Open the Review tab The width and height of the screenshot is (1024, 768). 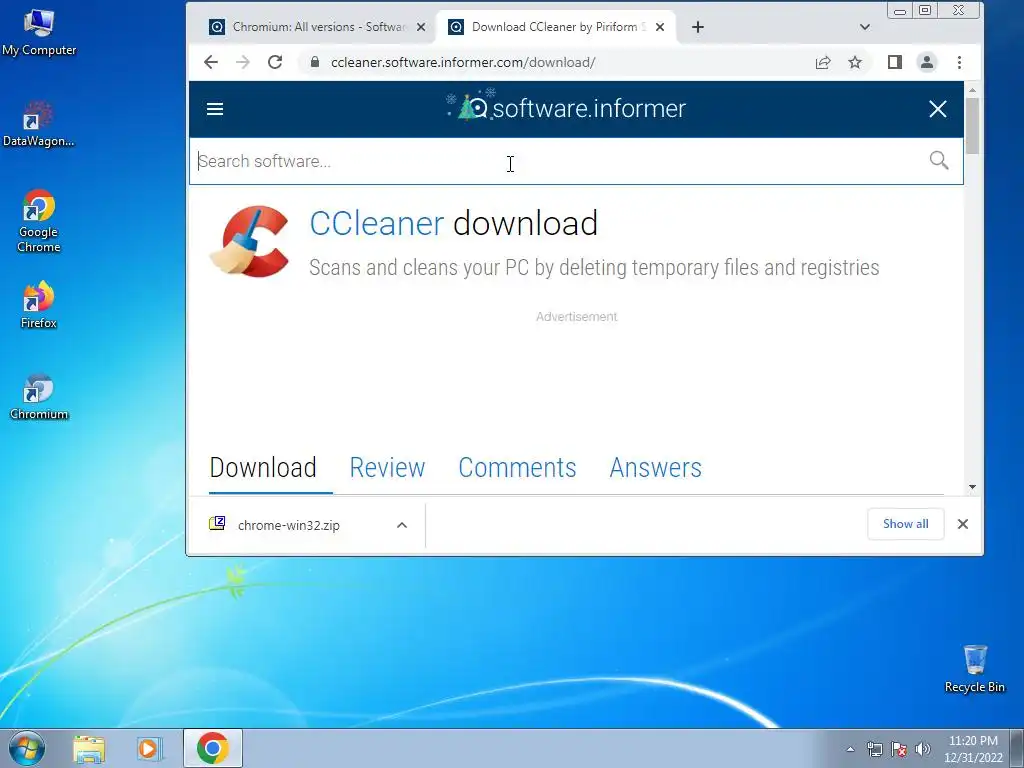(x=387, y=468)
